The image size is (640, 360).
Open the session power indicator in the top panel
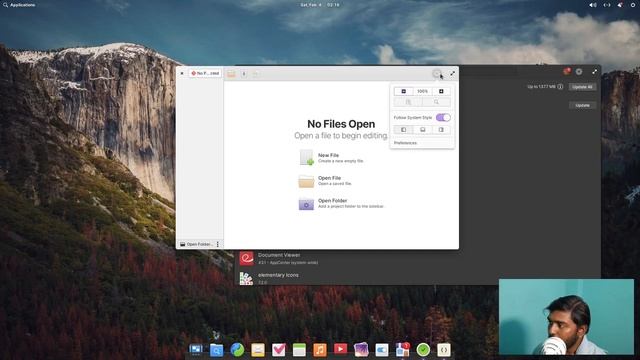[633, 5]
